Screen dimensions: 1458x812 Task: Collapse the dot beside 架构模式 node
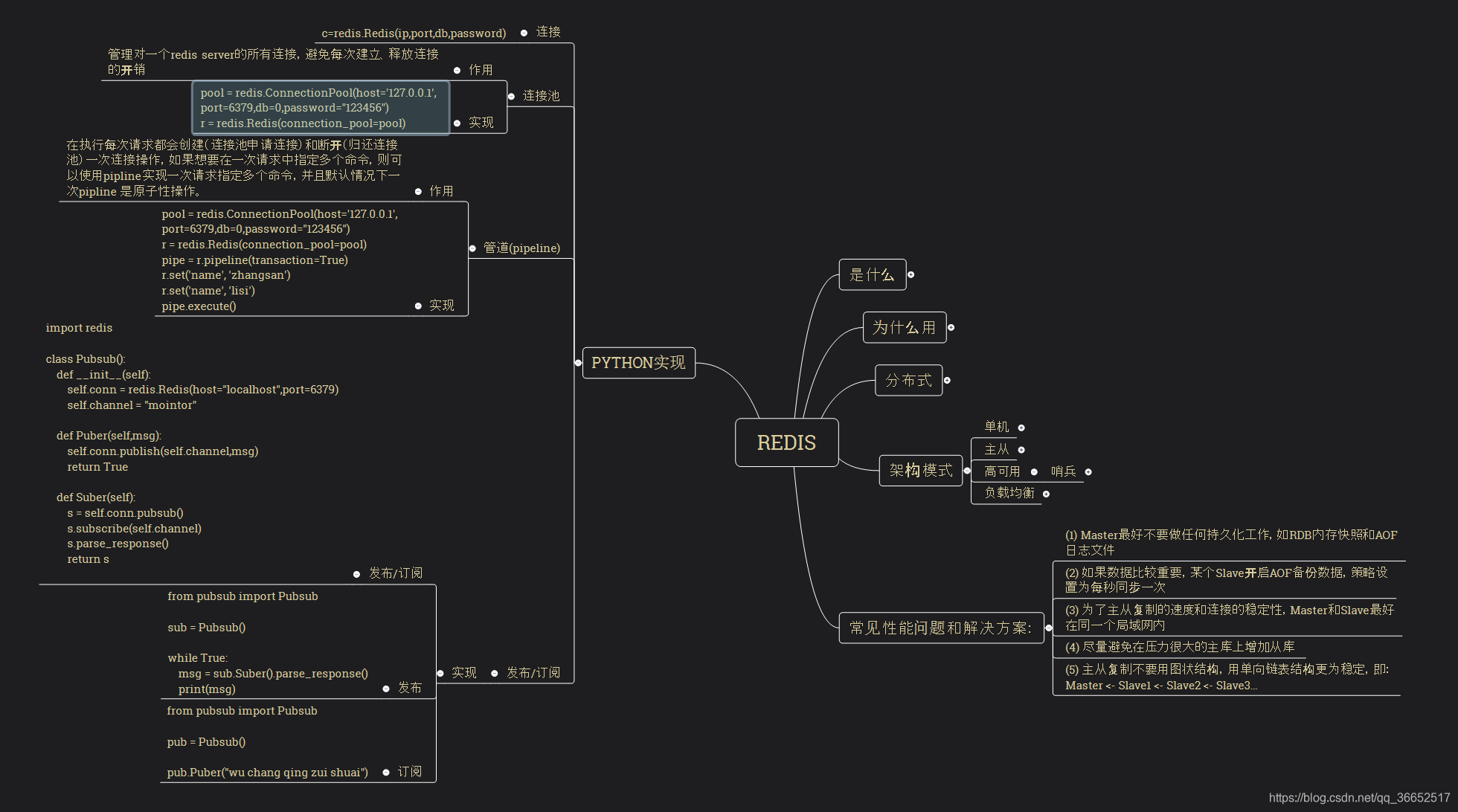(x=967, y=470)
